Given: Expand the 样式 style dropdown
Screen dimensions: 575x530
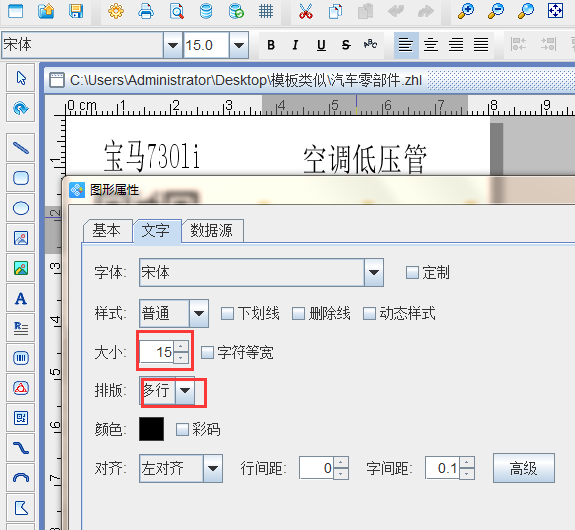Looking at the screenshot, I should tap(199, 314).
